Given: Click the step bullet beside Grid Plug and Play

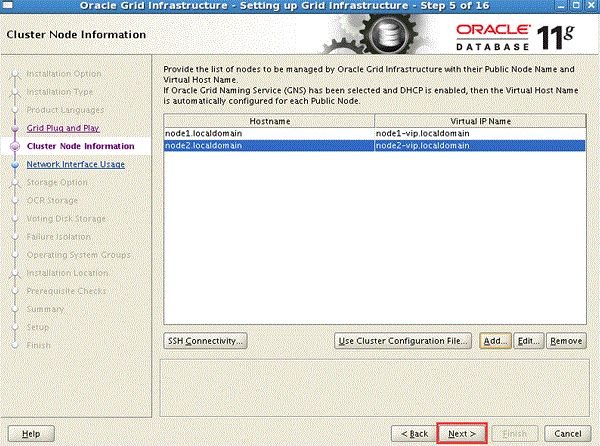Looking at the screenshot, I should click(15, 129).
